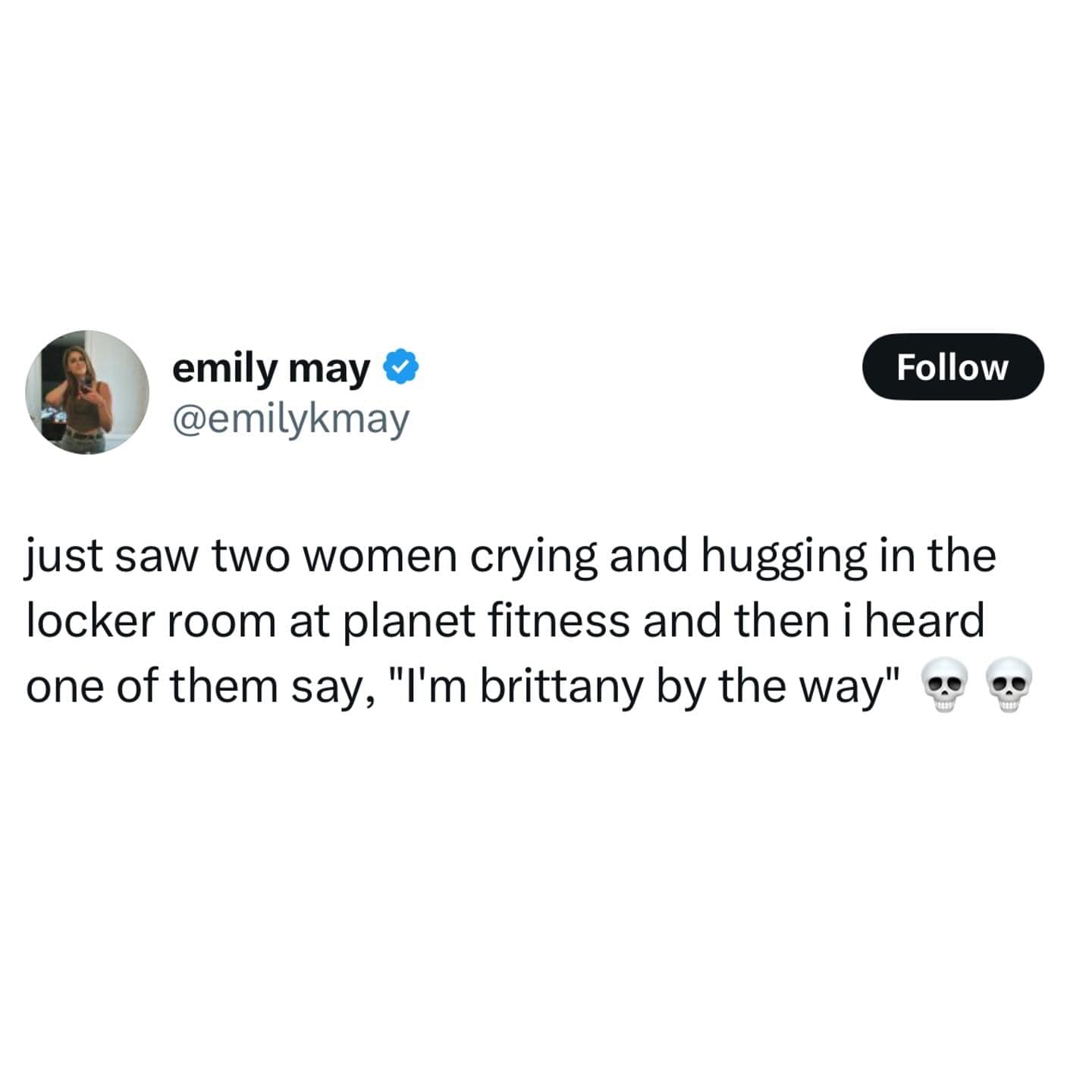Open the @emilykmay handle link
Screen dimensions: 1092x1092
(x=290, y=419)
